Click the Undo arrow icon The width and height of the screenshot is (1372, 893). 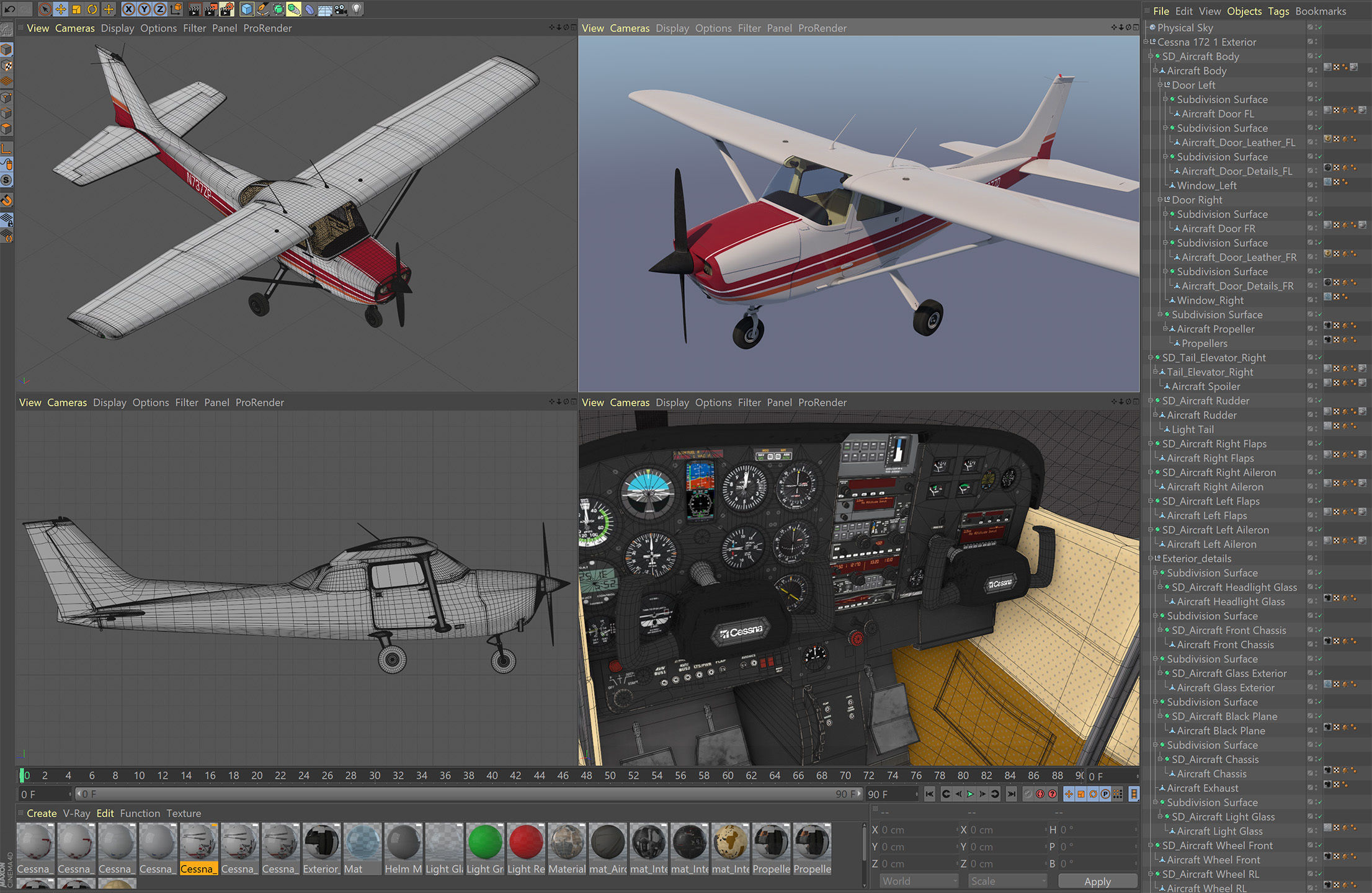pos(9,9)
